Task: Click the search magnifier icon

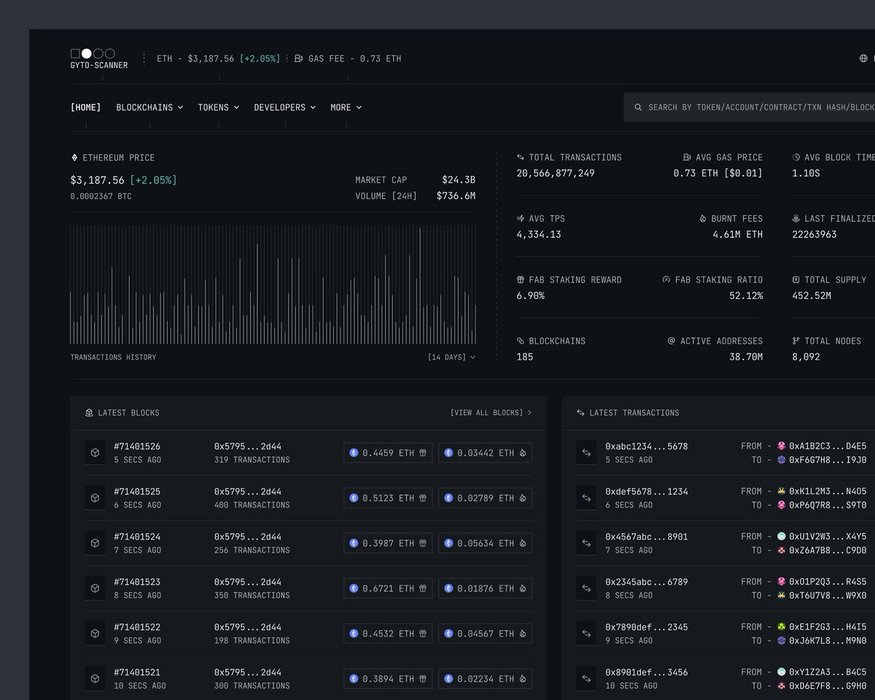Action: pyautogui.click(x=637, y=107)
